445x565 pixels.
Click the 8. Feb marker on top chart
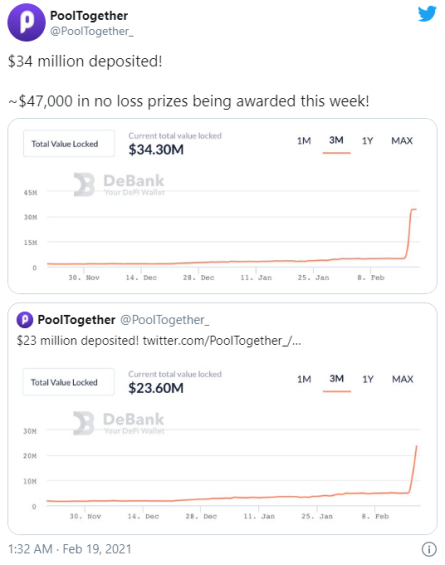click(371, 277)
